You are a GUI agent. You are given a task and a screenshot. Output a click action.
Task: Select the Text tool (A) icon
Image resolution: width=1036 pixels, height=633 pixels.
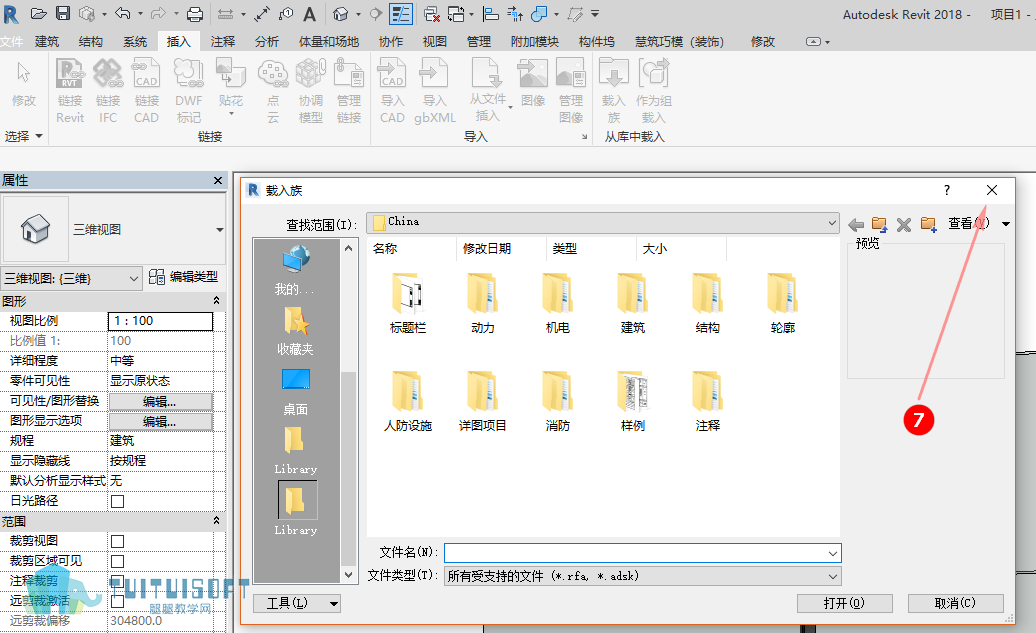pos(309,13)
